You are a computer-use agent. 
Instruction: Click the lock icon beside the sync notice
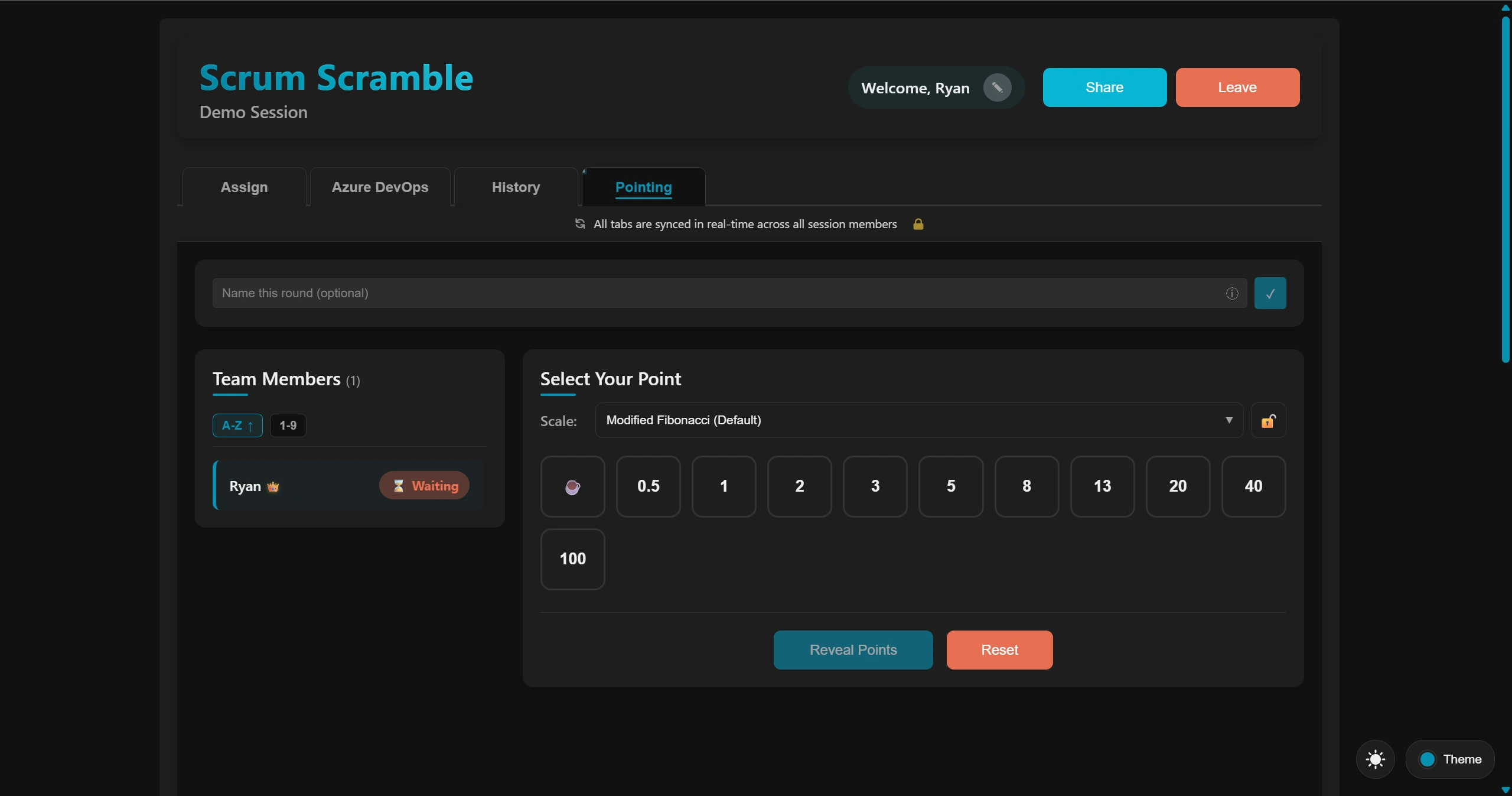tap(918, 223)
